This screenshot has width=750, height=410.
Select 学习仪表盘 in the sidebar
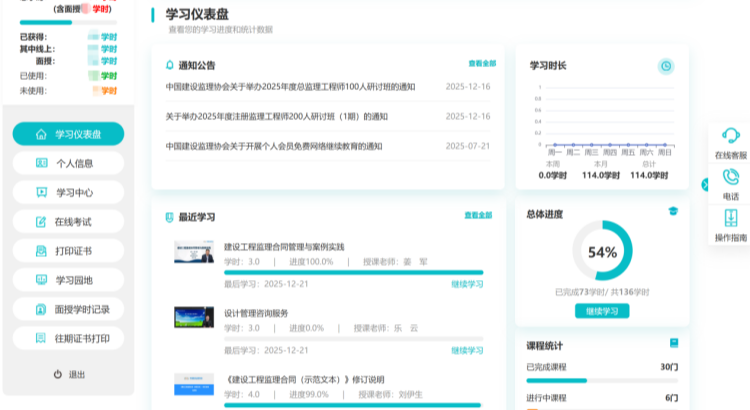click(68, 134)
